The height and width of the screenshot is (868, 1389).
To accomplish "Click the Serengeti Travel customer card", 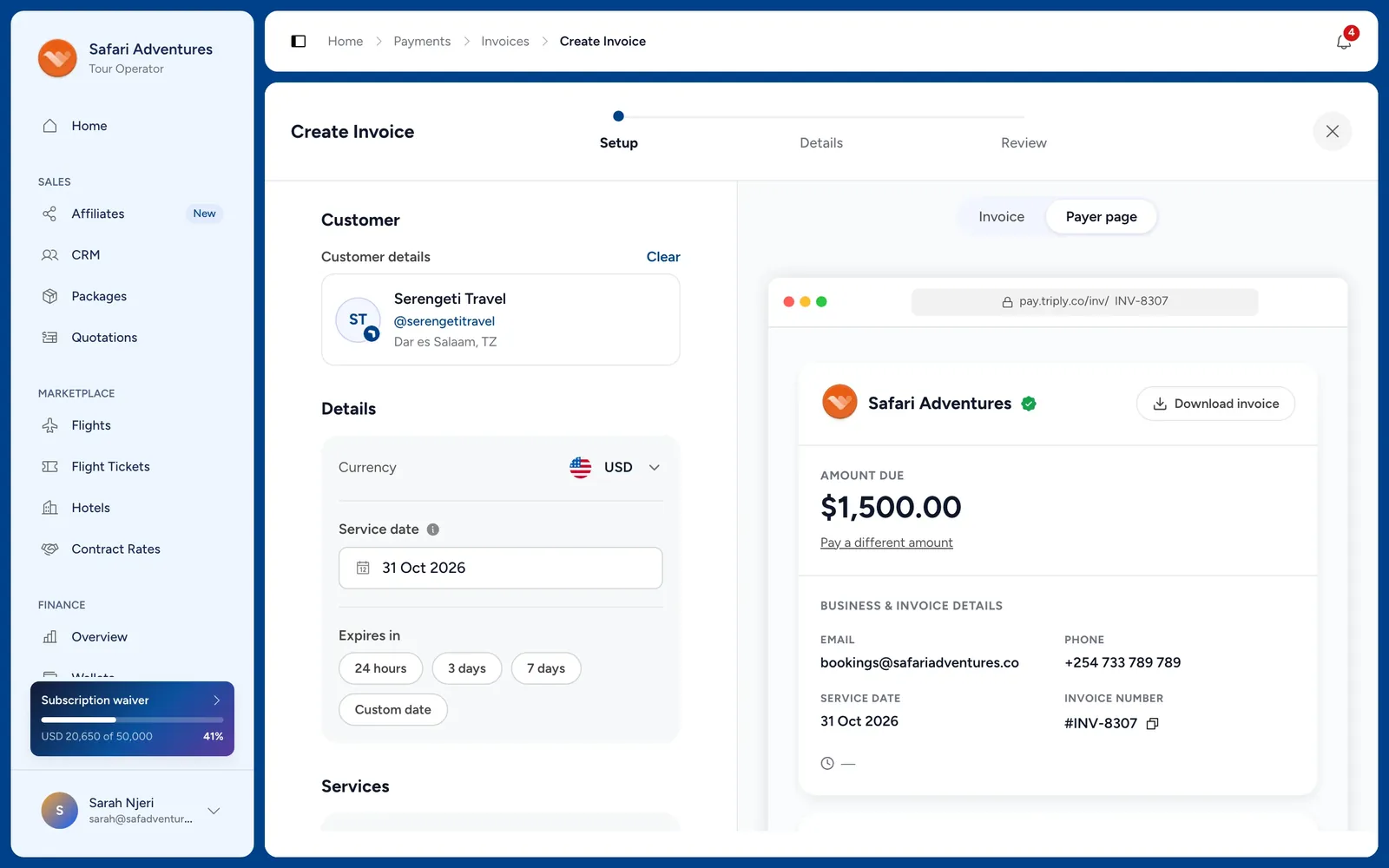I will click(x=501, y=319).
